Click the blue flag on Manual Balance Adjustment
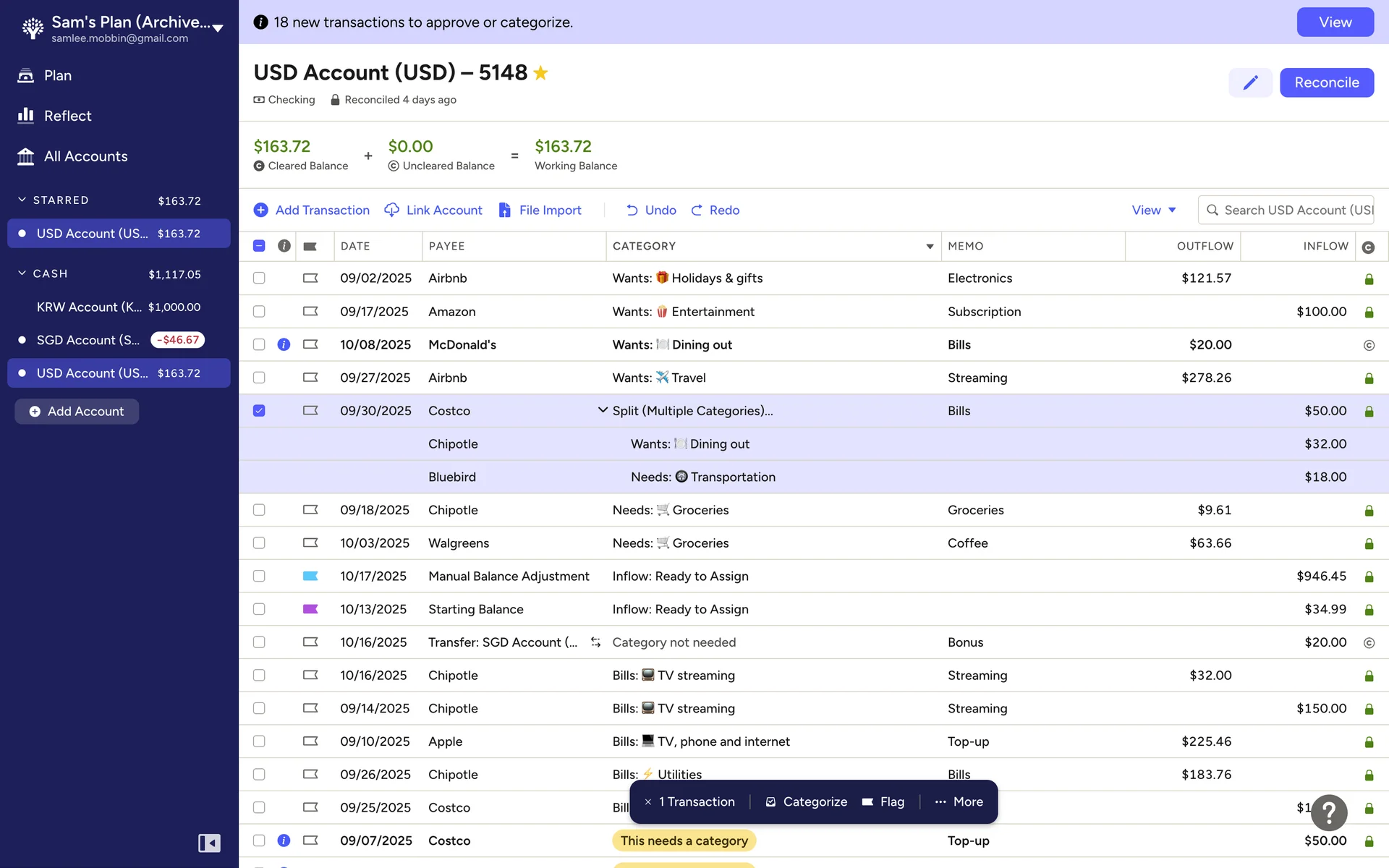Viewport: 1389px width, 868px height. click(310, 576)
